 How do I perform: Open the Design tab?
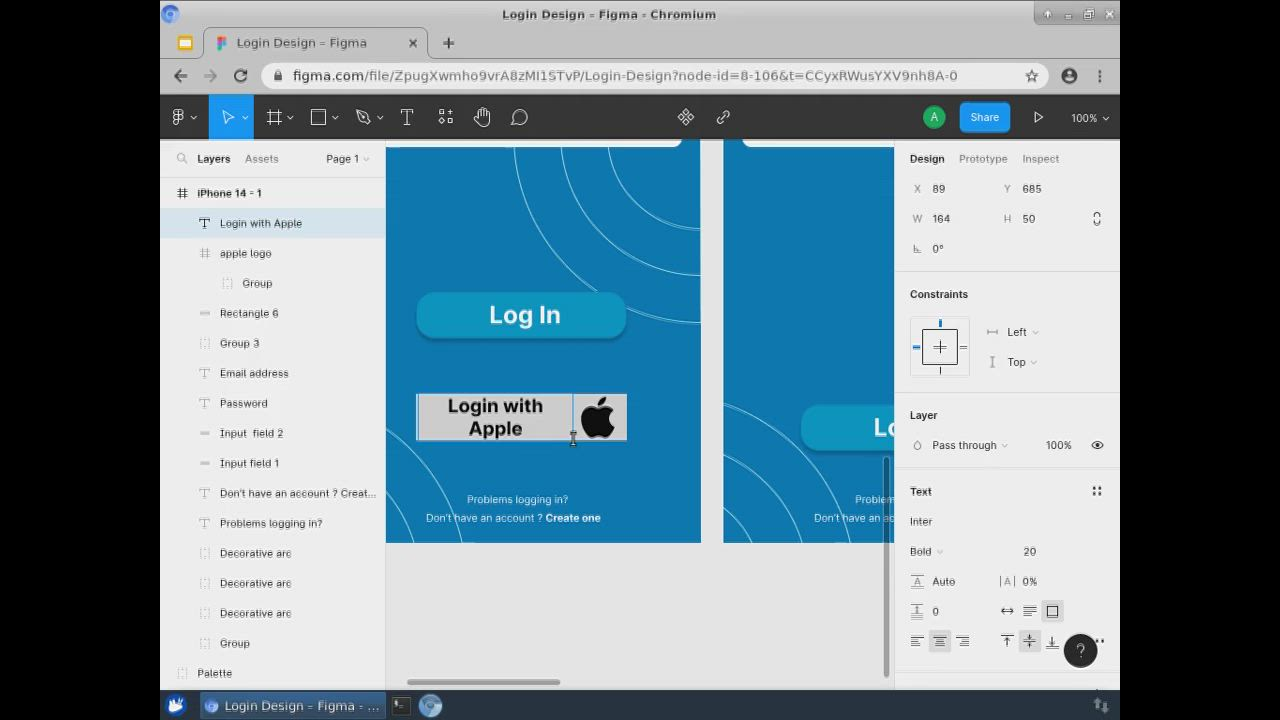click(927, 158)
